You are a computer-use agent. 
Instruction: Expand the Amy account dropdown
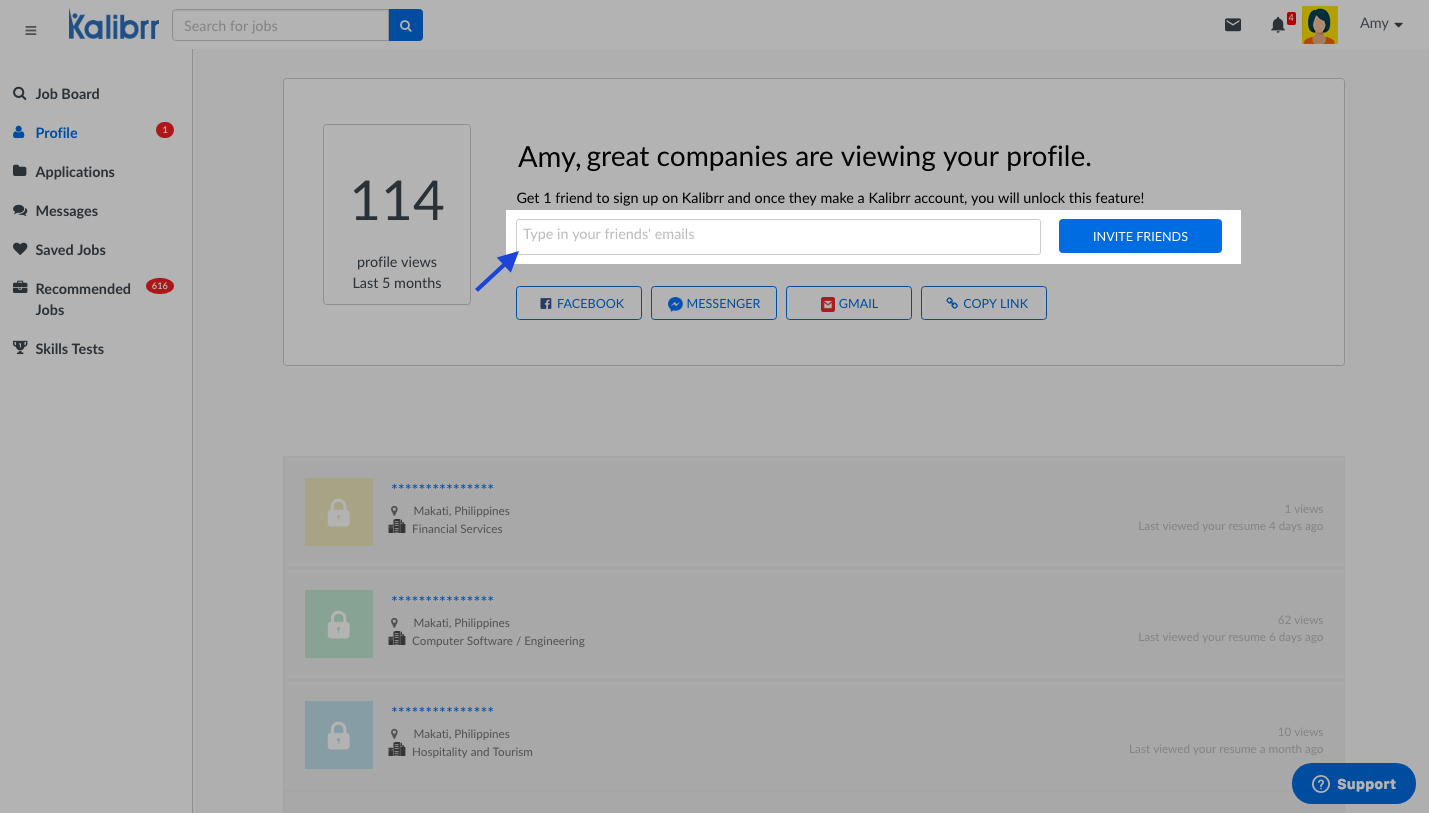1381,24
